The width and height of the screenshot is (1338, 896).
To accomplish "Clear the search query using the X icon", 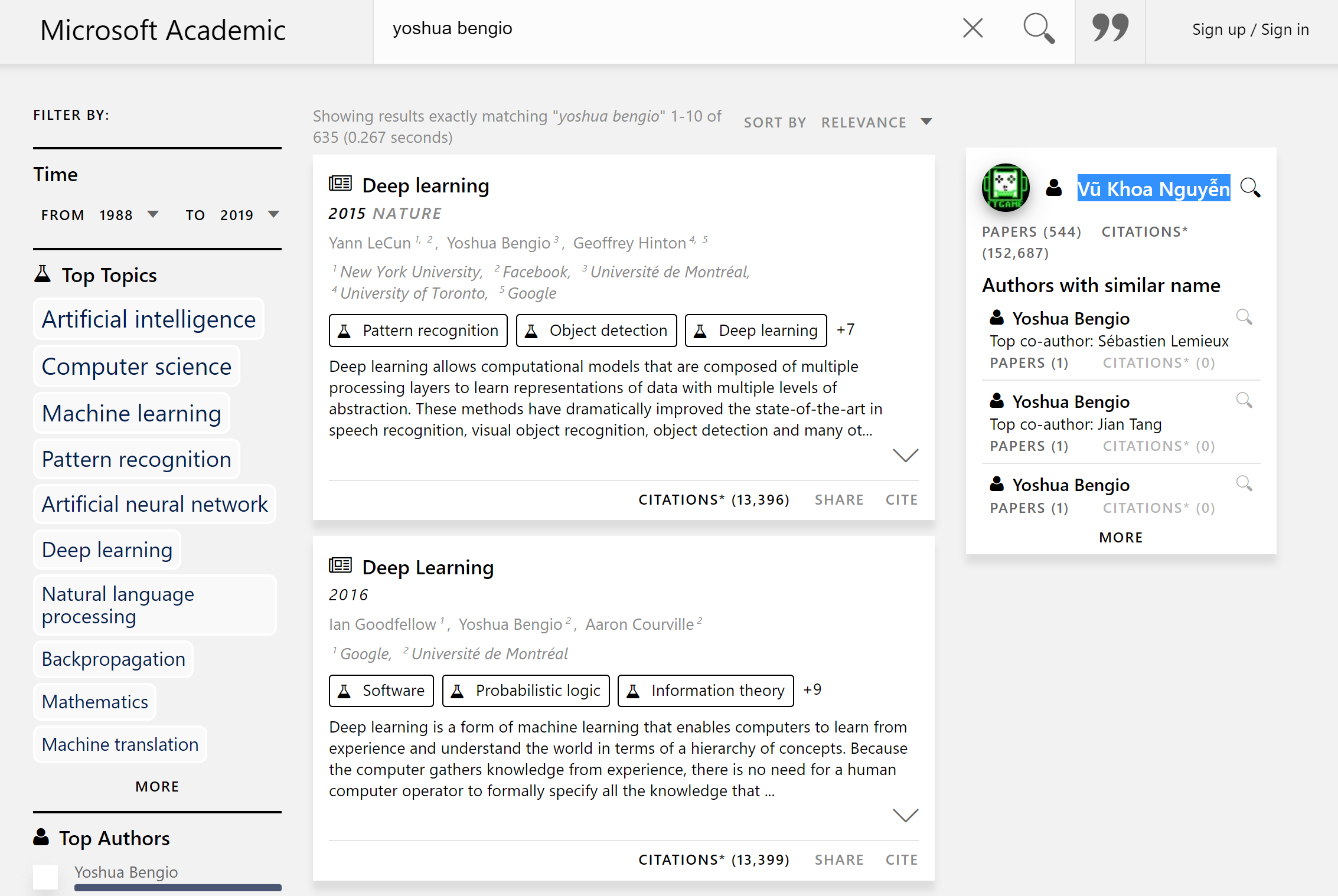I will 972,28.
